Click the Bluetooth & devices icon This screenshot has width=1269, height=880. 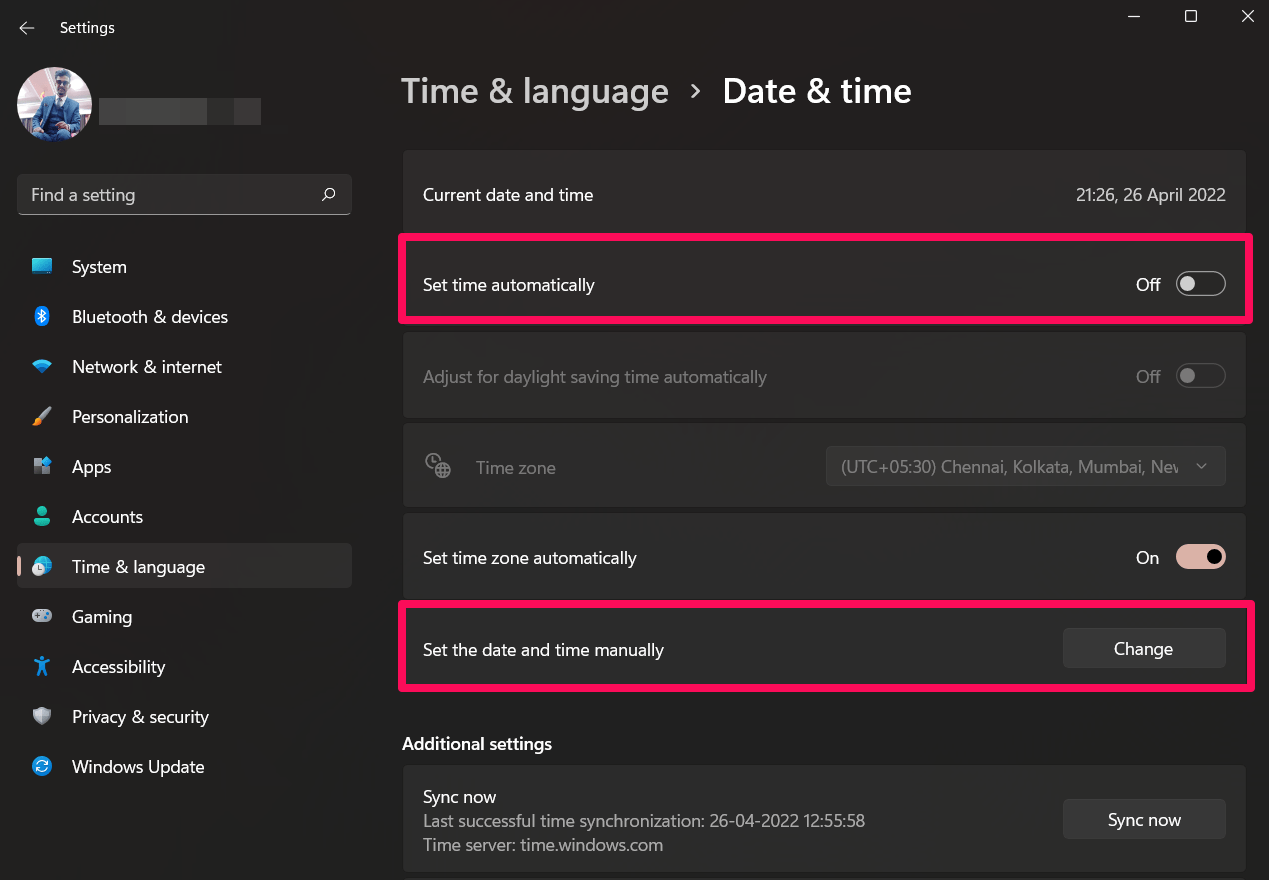click(42, 317)
